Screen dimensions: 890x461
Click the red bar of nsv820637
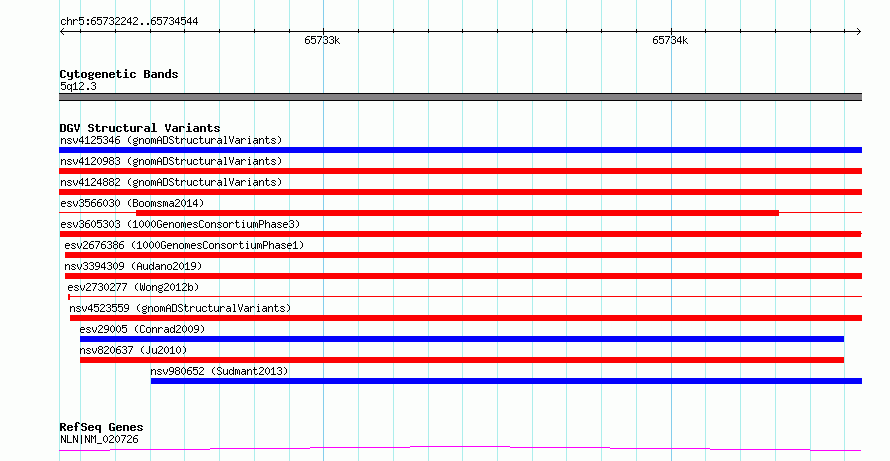462,361
